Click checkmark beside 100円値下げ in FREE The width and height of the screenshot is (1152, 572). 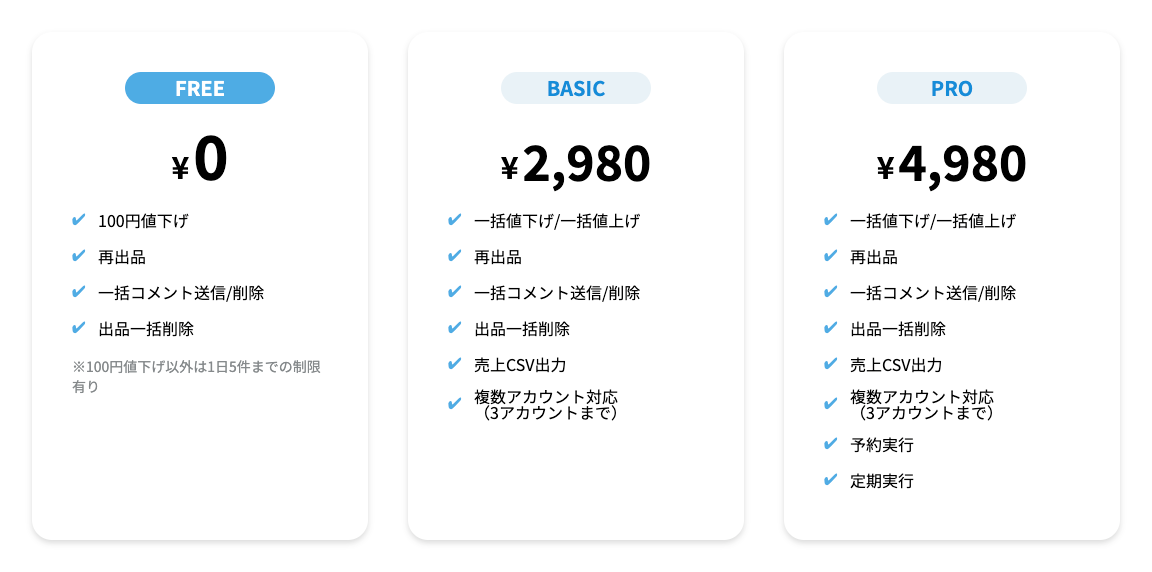point(79,220)
